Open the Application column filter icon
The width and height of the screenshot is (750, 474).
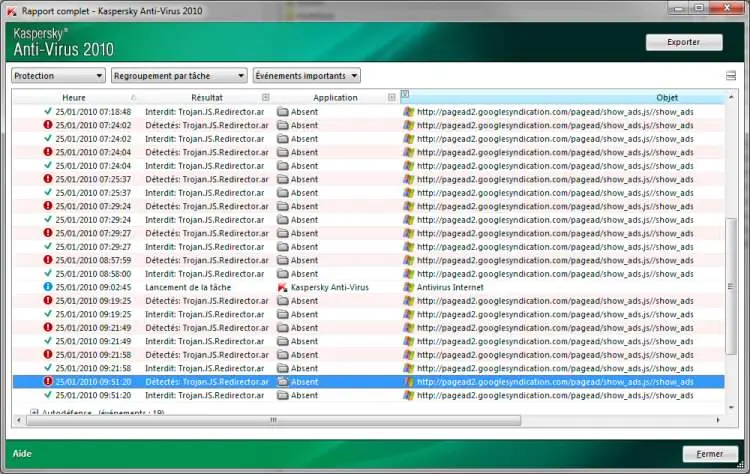click(391, 97)
